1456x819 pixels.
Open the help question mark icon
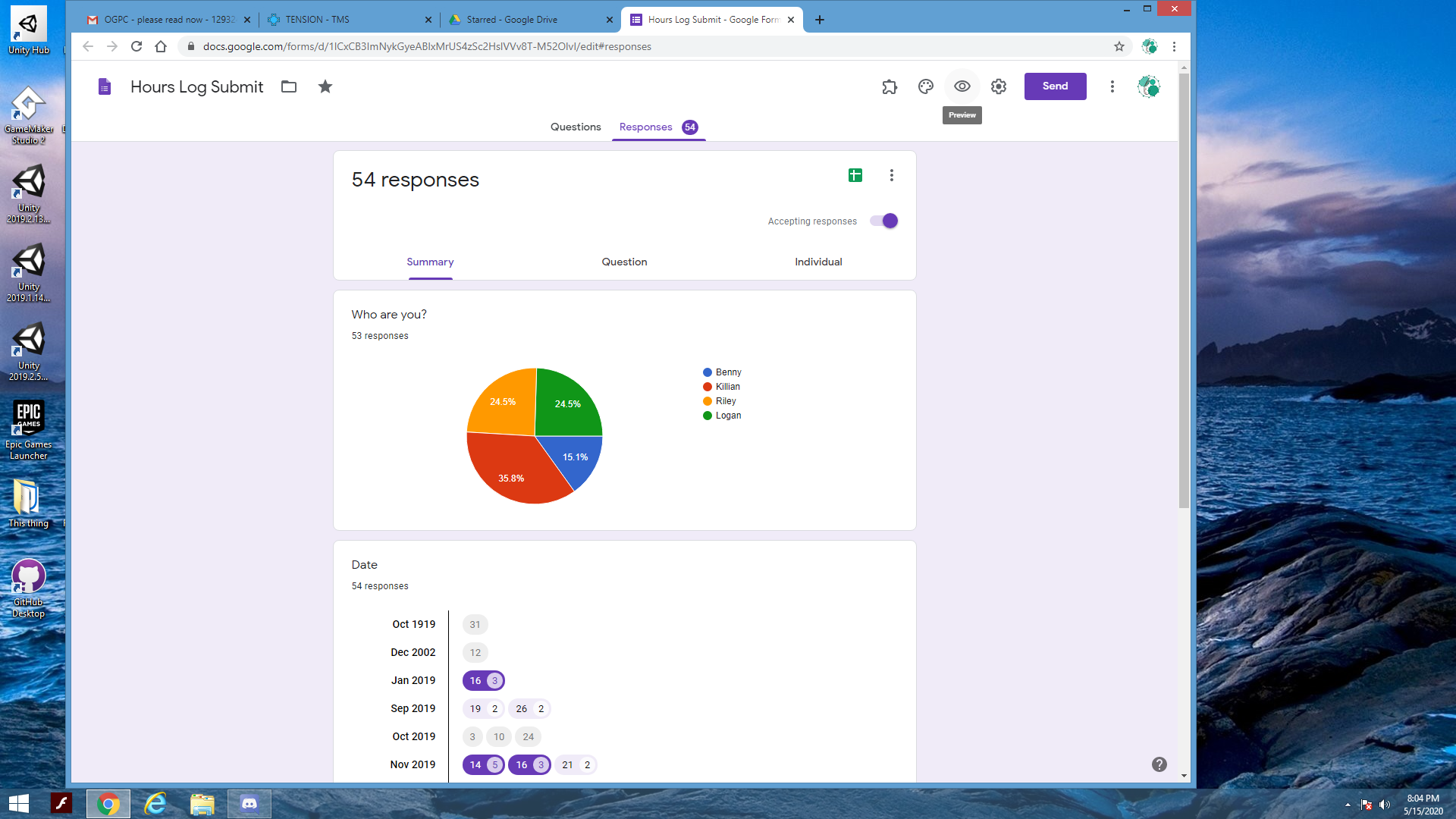tap(1159, 764)
